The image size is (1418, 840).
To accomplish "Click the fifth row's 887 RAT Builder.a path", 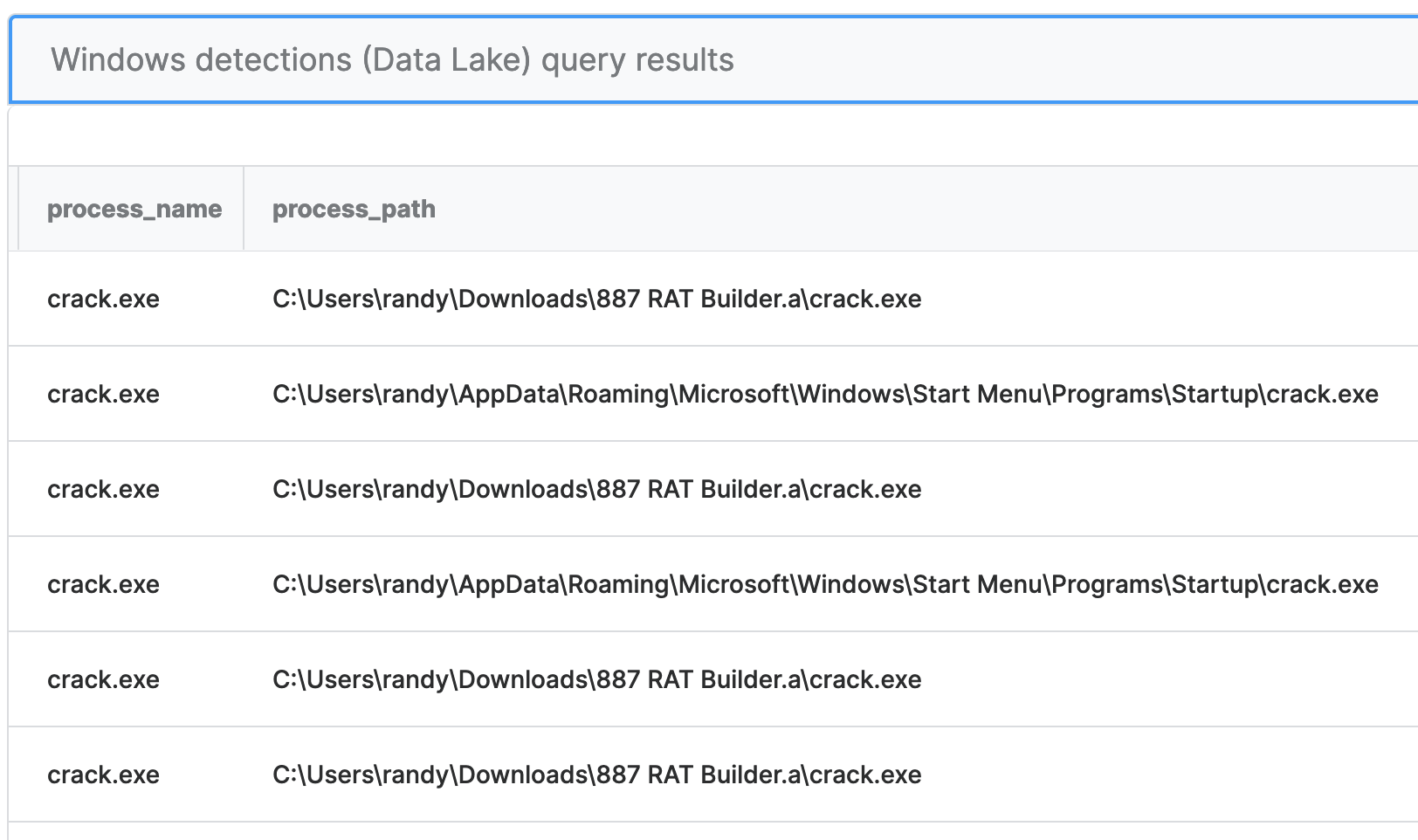I will [596, 679].
